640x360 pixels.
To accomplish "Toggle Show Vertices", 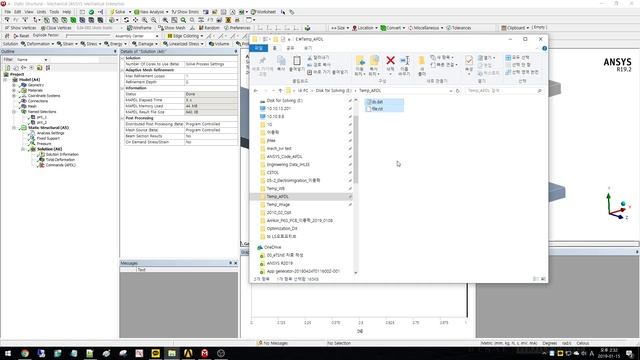I will tap(20, 28).
